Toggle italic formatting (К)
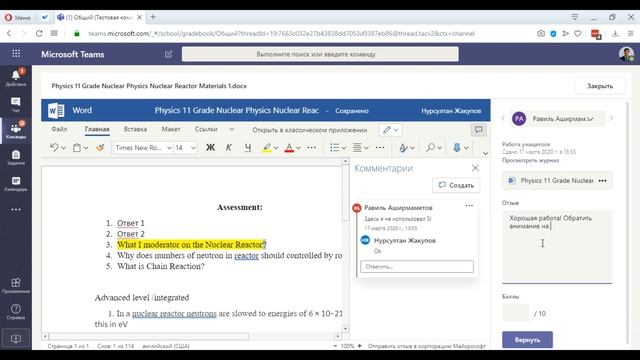 [229, 147]
